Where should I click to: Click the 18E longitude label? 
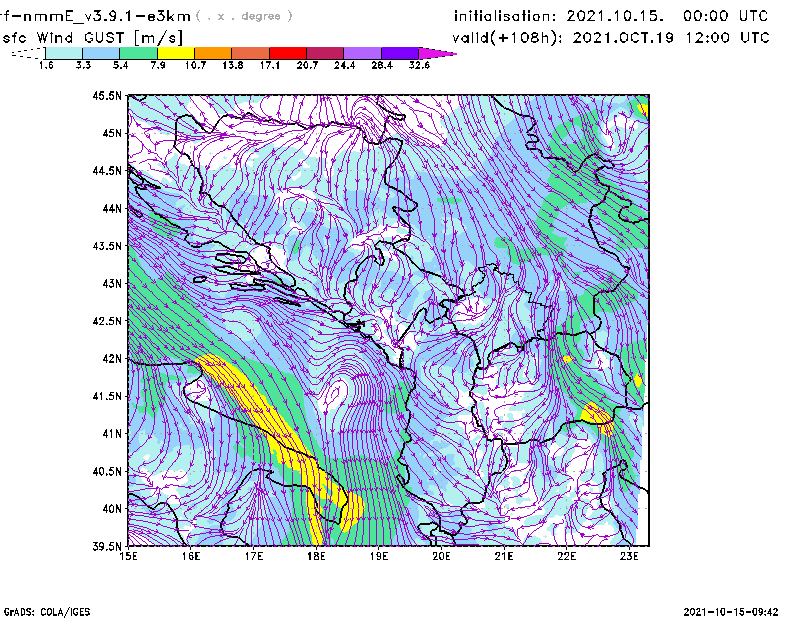[x=316, y=556]
